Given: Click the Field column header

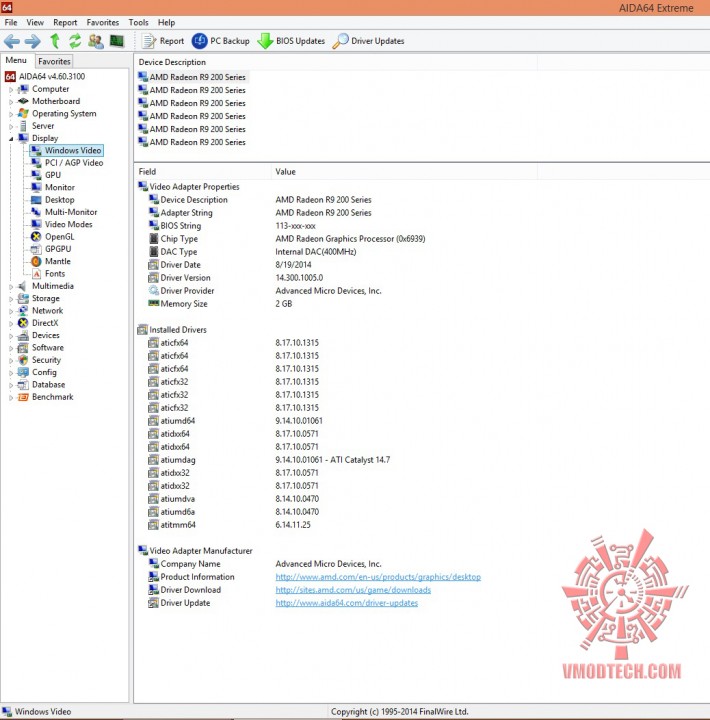Looking at the screenshot, I should click(203, 172).
